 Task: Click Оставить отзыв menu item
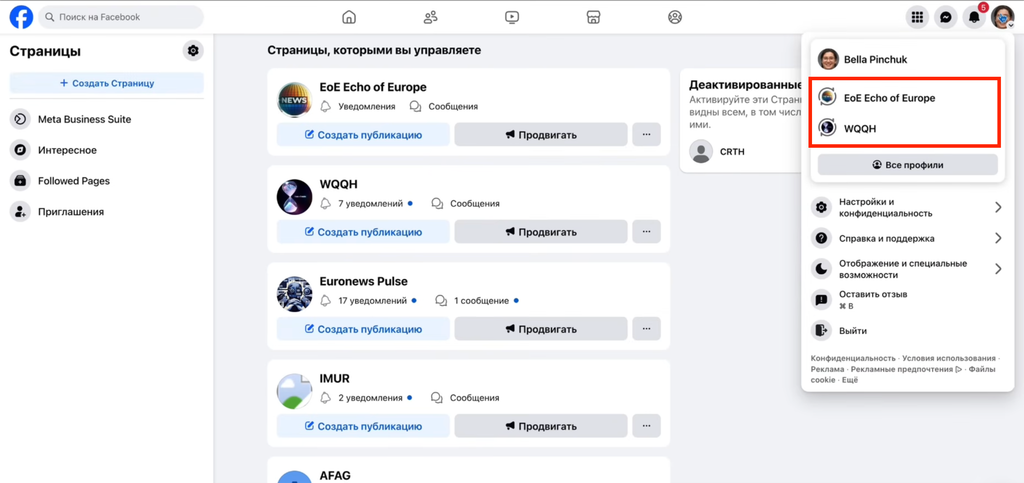[908, 300]
